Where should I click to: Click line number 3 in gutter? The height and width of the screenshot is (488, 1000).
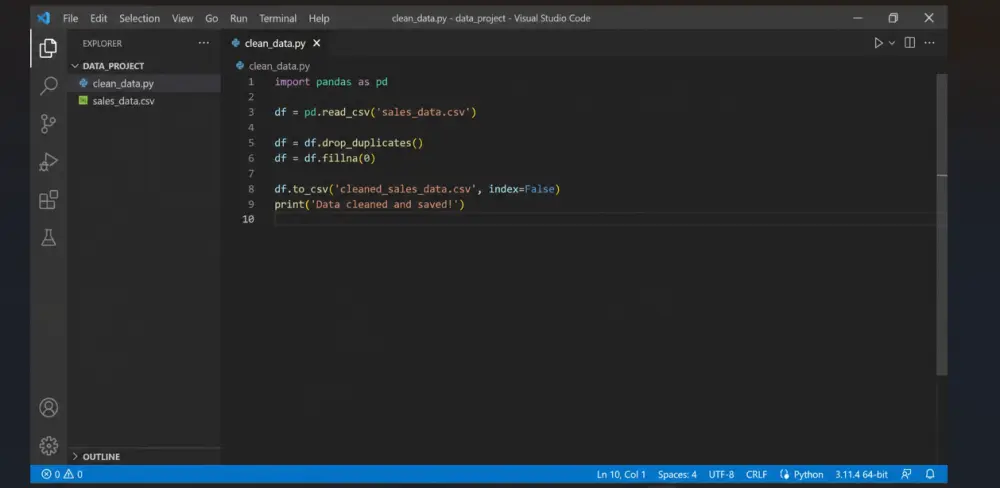tap(251, 112)
